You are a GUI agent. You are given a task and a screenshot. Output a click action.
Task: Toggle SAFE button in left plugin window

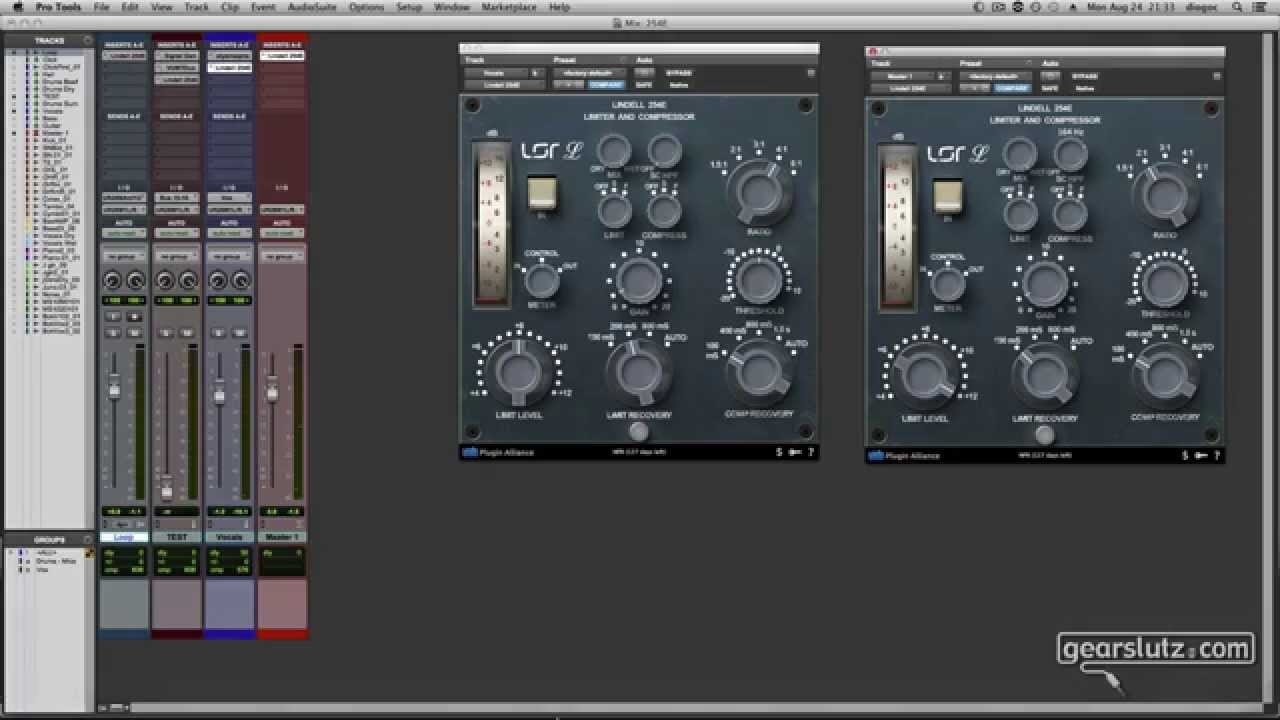[645, 85]
